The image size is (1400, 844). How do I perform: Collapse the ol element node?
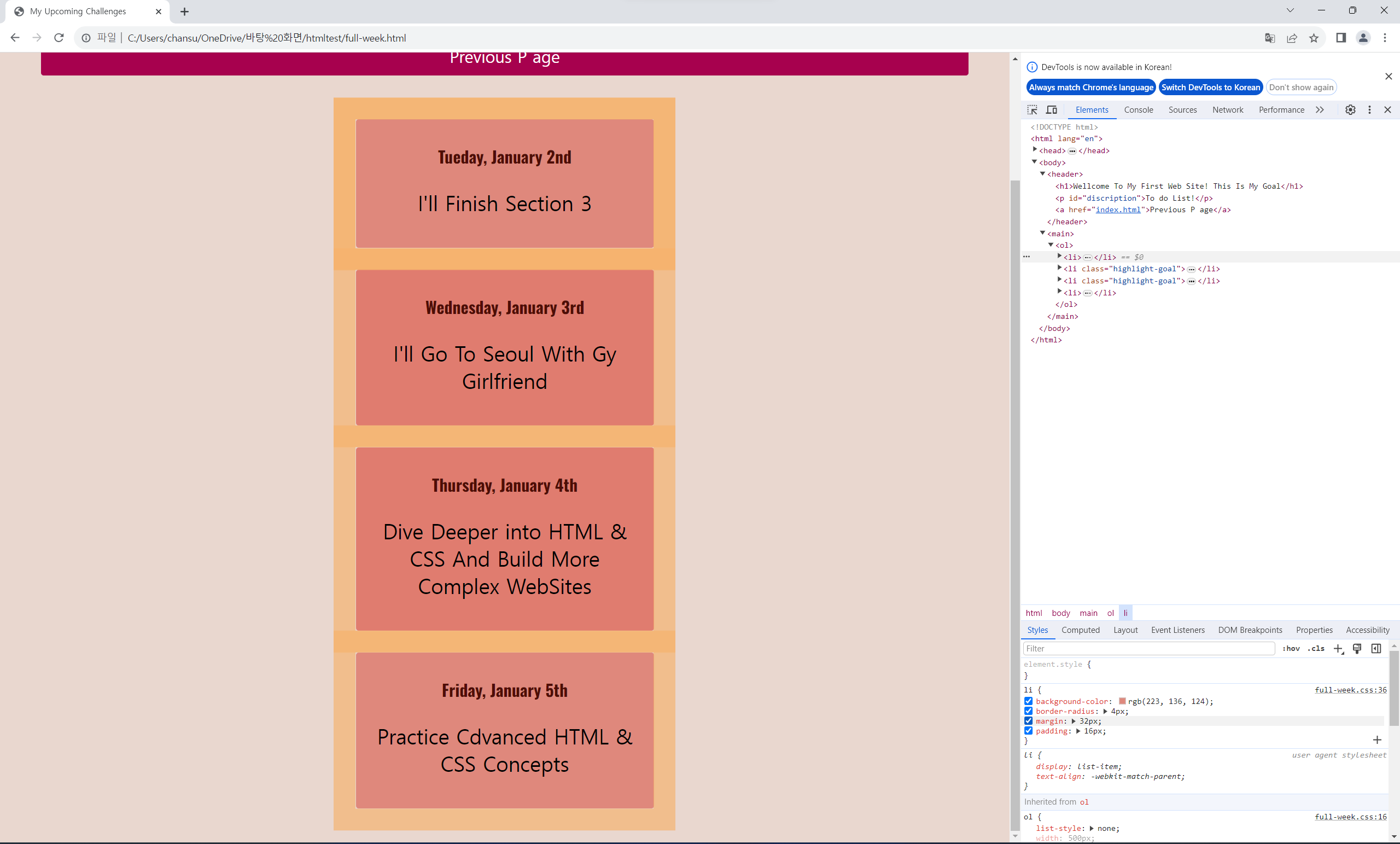[1051, 245]
